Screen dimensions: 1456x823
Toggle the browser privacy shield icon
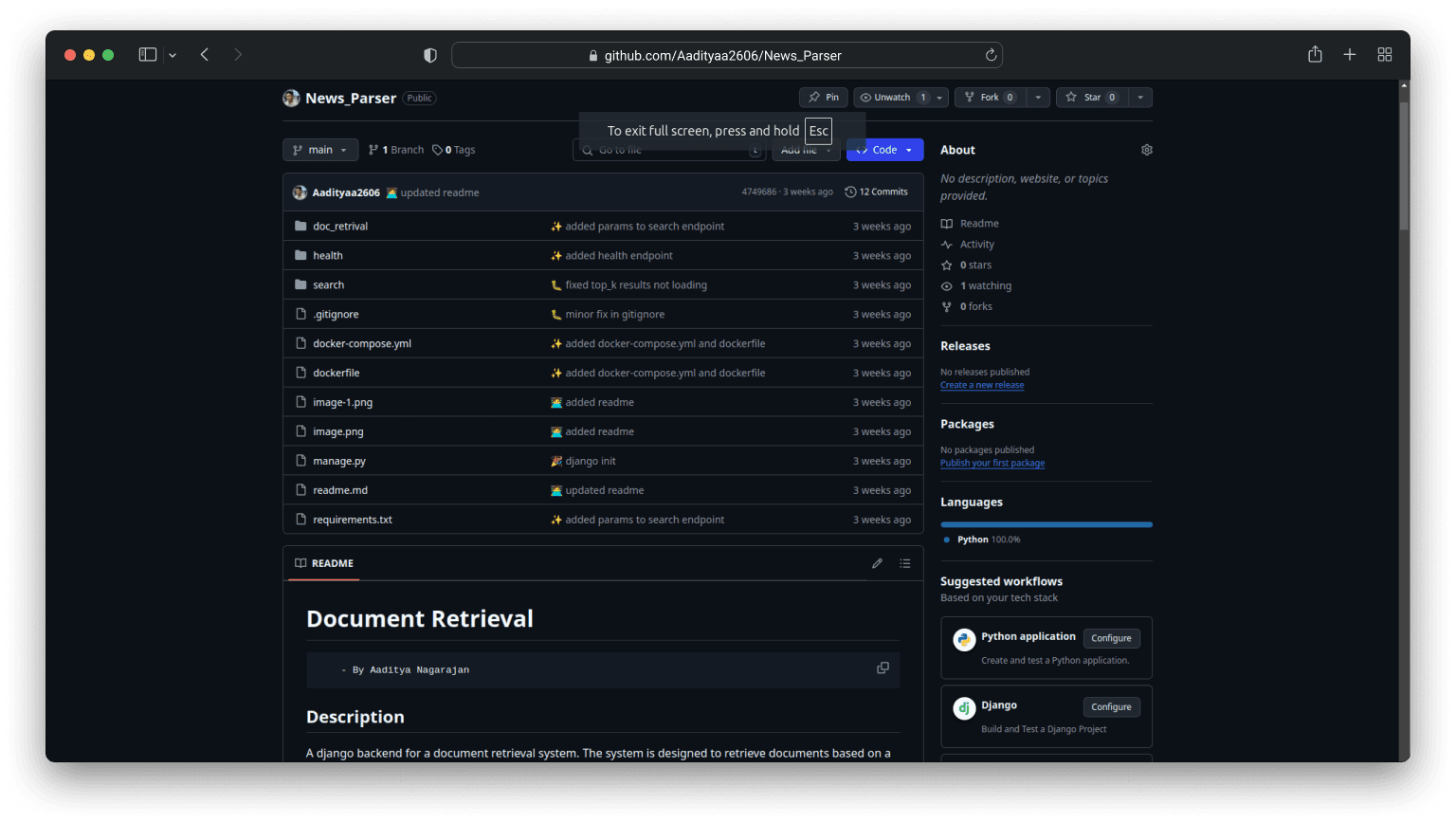pos(429,55)
